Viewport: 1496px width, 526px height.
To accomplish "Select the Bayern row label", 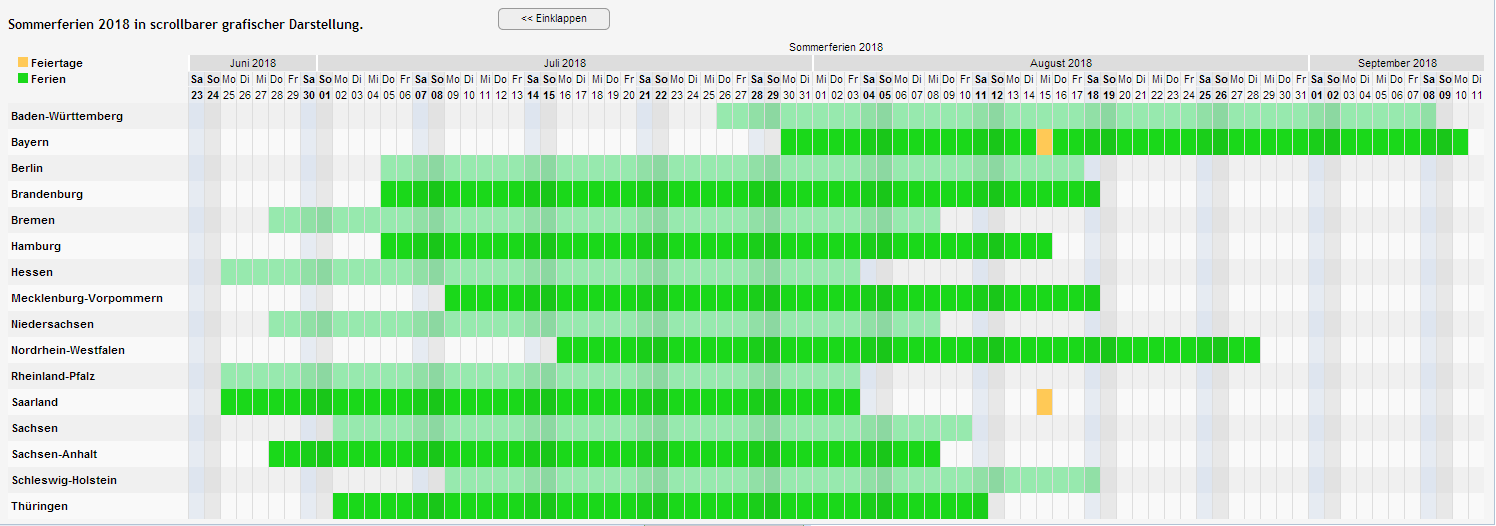I will 30,142.
